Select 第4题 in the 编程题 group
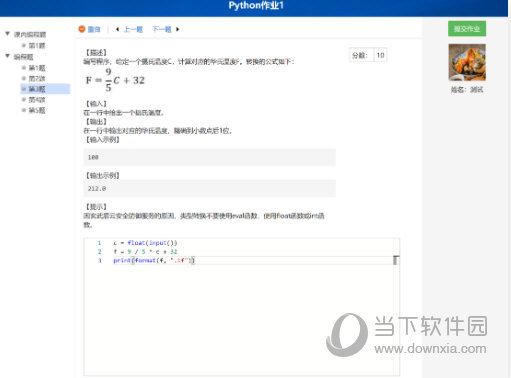Image resolution: width=511 pixels, height=378 pixels. point(37,100)
